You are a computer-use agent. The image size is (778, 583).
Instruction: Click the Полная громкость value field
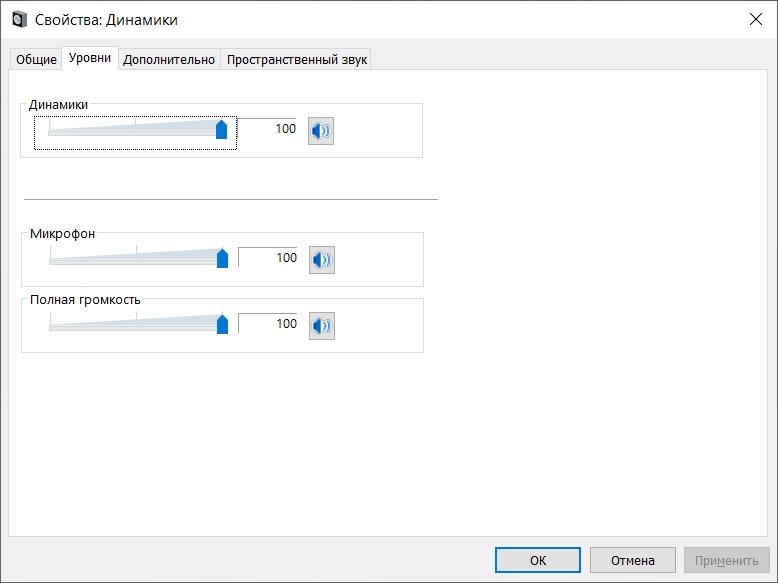268,324
